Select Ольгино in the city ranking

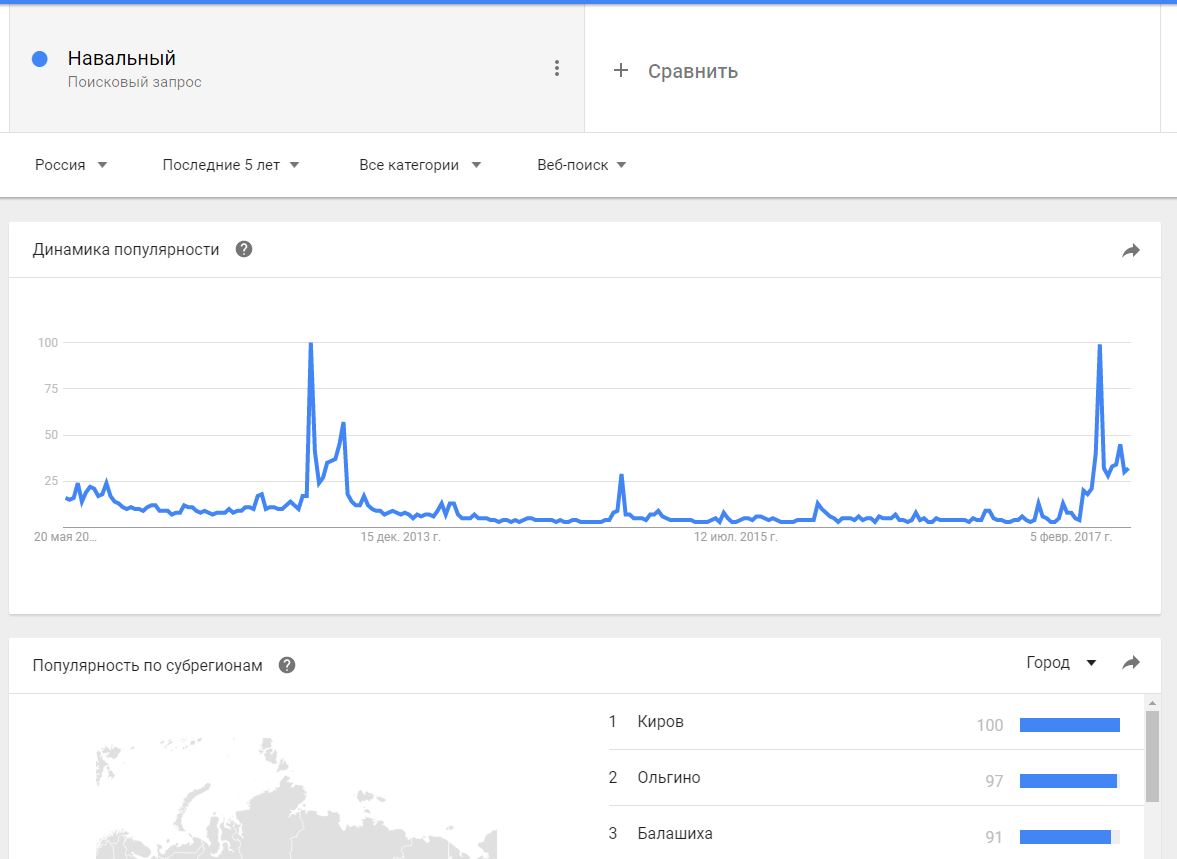tap(669, 778)
